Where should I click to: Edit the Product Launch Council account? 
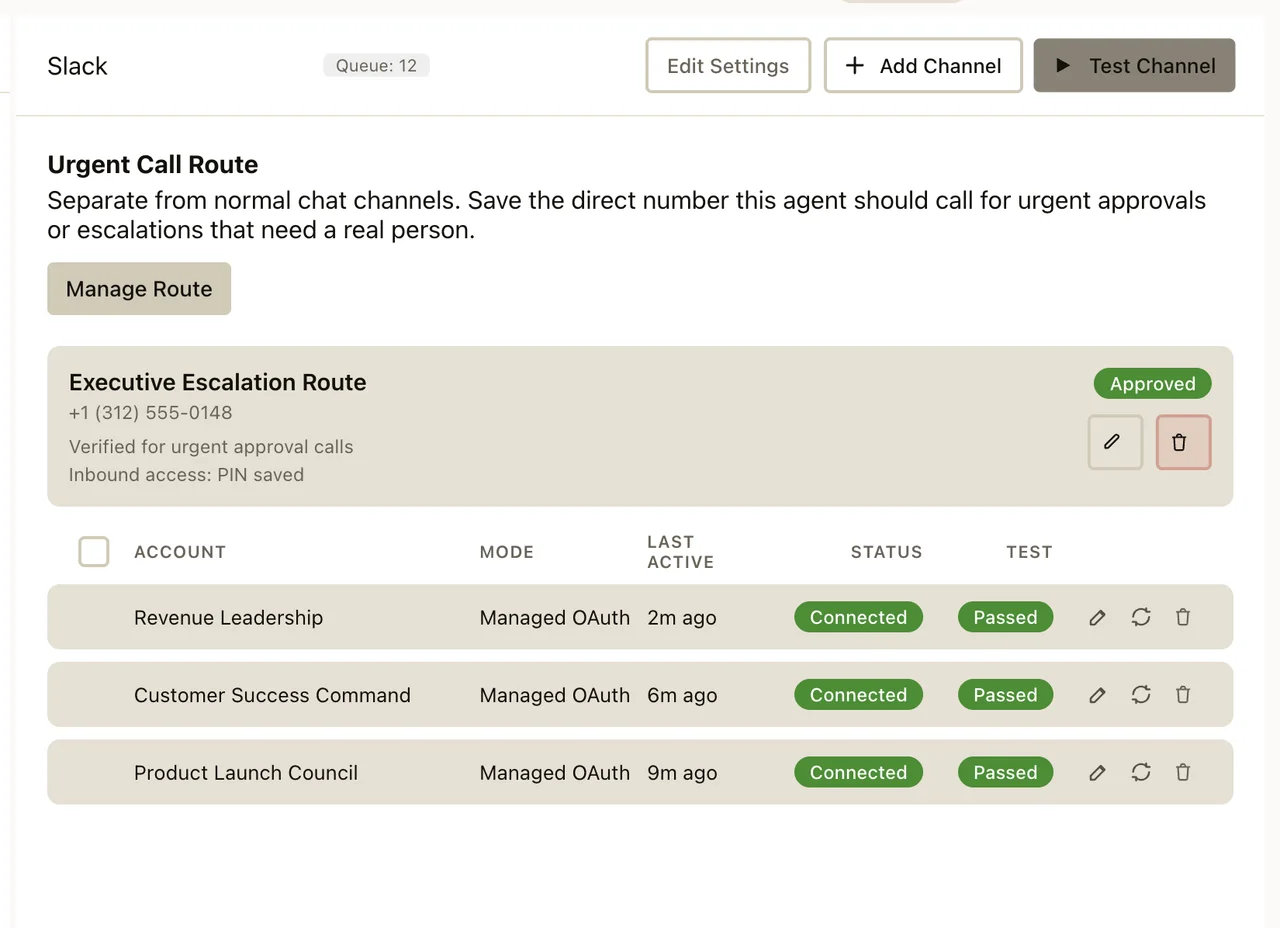coord(1097,772)
